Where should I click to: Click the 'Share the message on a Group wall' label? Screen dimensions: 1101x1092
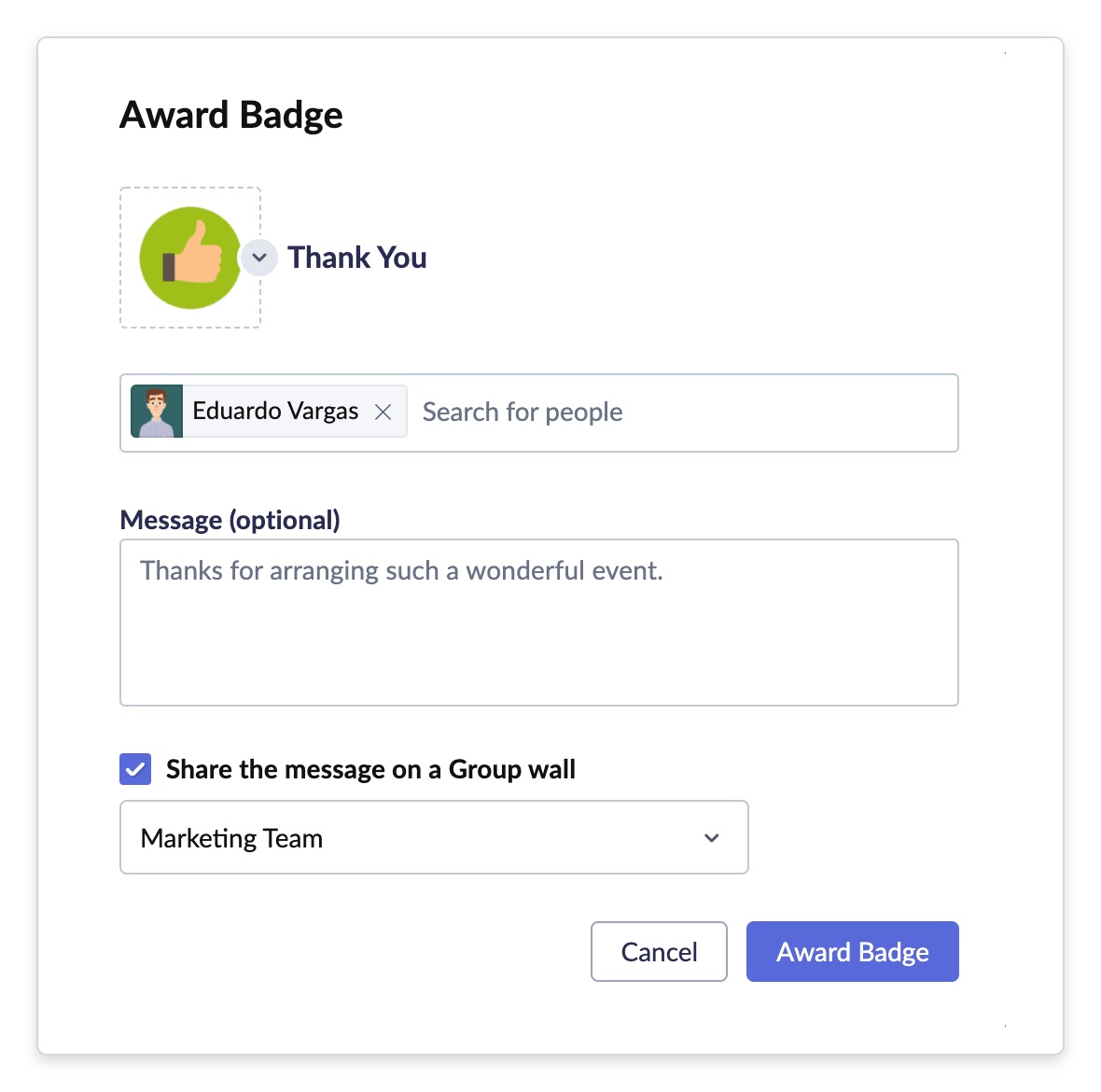coord(370,770)
